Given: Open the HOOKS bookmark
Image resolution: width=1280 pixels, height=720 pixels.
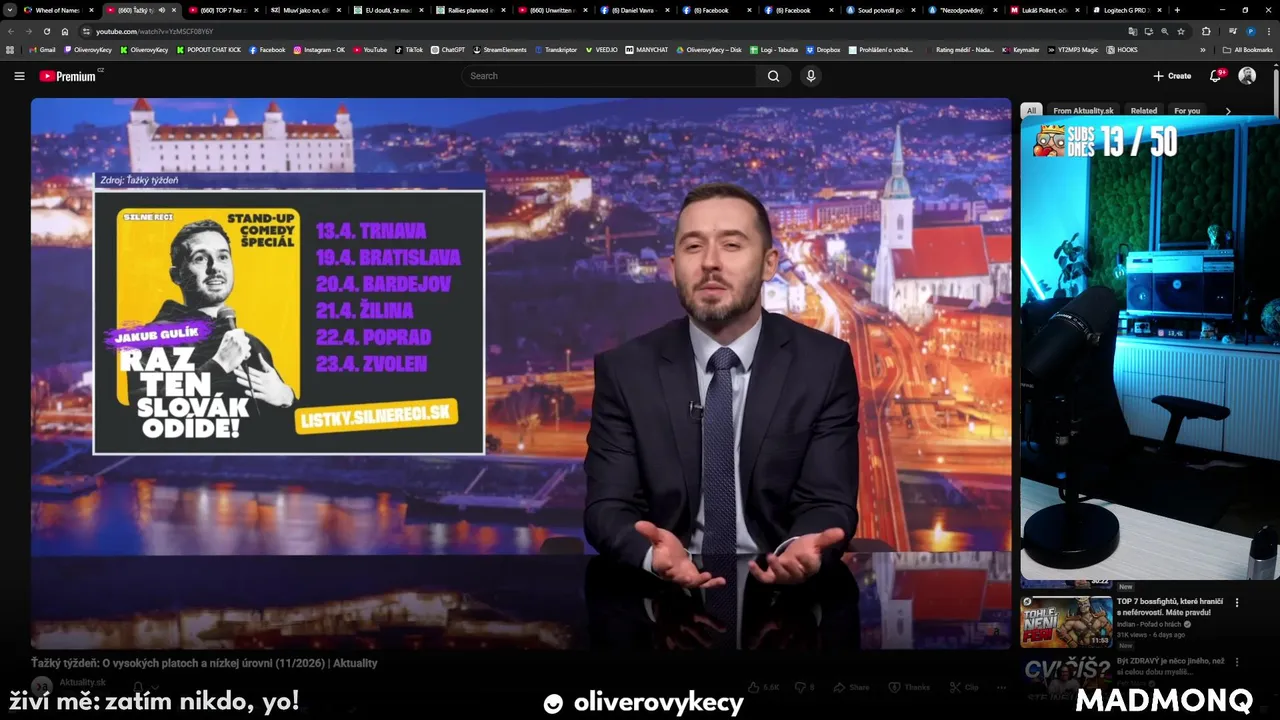Looking at the screenshot, I should (x=1122, y=49).
